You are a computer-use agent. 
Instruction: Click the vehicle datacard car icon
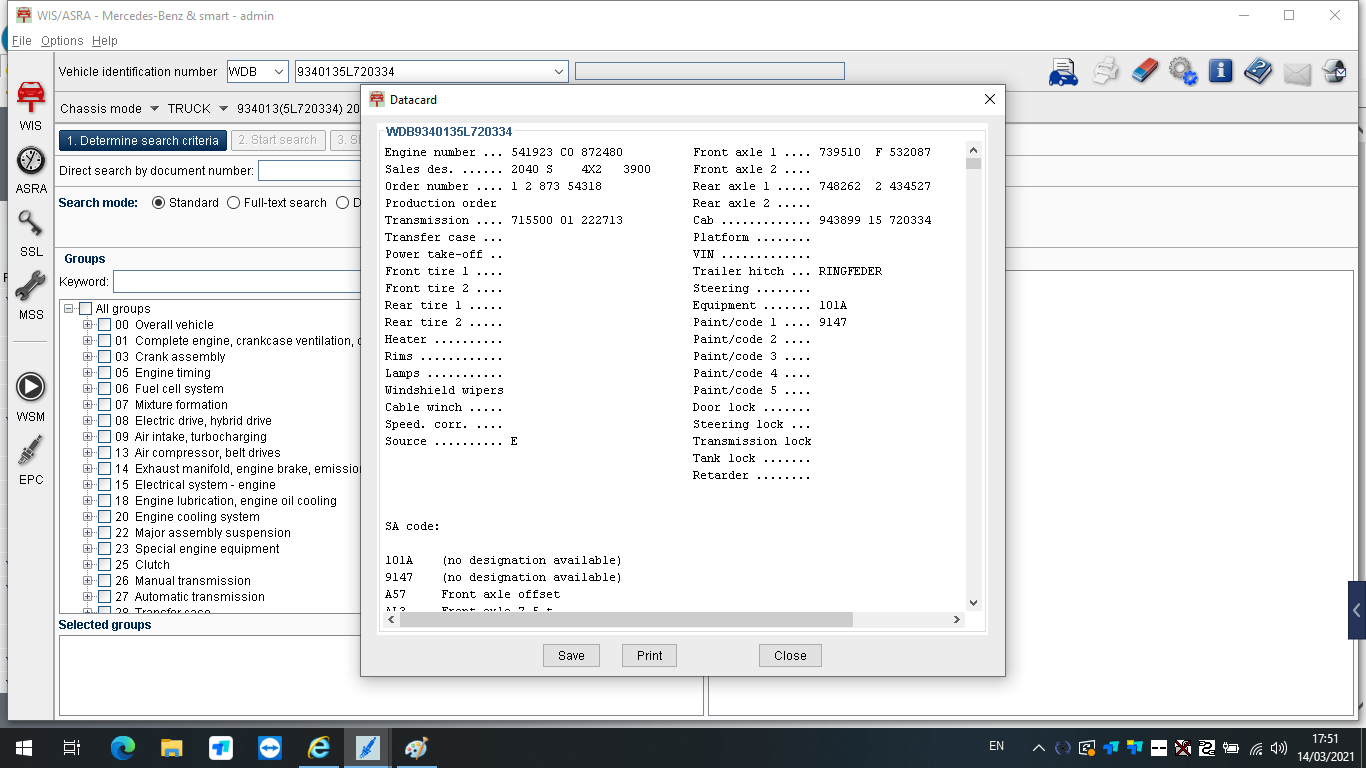1063,72
